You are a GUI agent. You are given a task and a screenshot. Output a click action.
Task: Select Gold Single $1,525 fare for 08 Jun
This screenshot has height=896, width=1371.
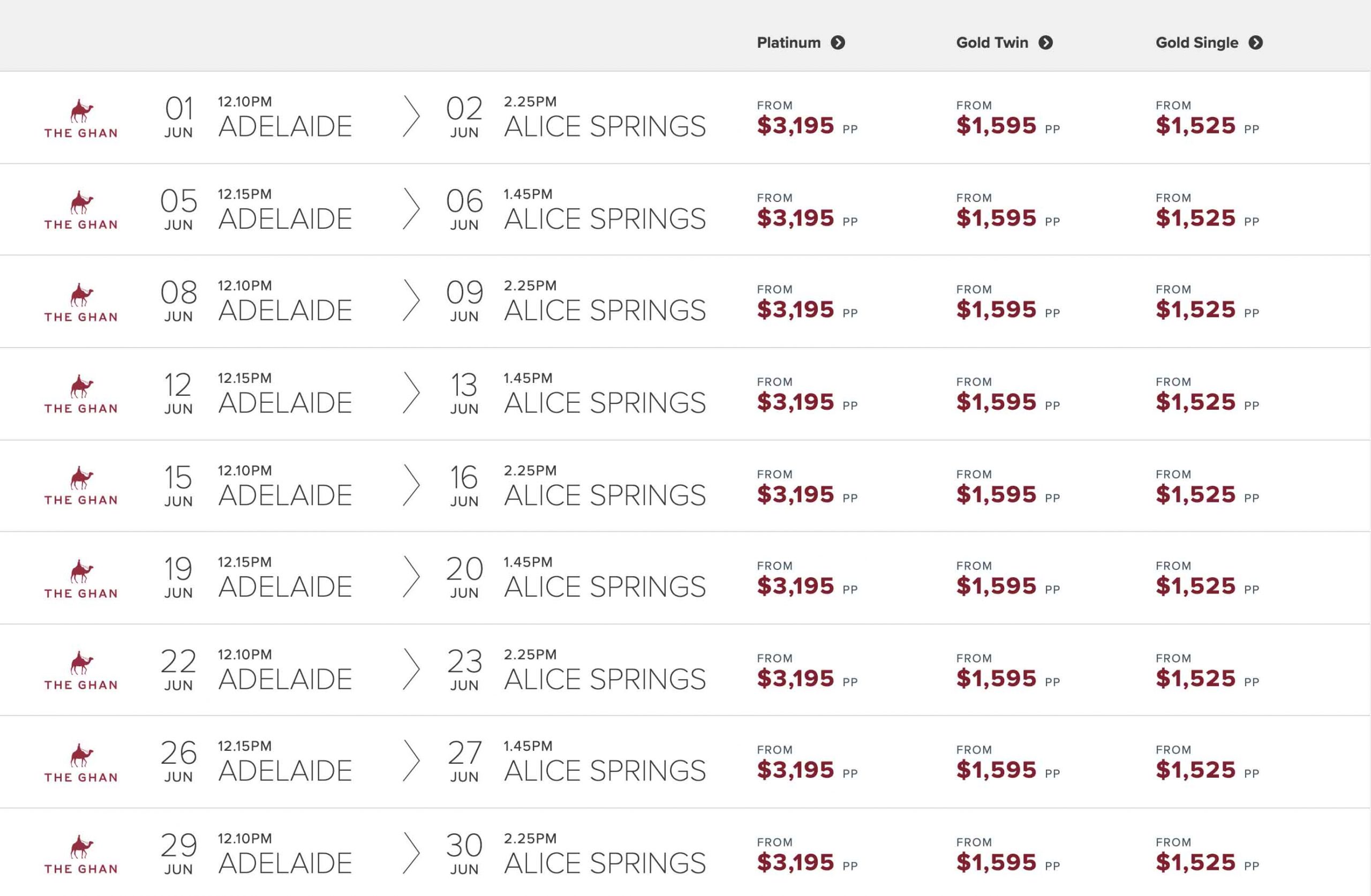(1195, 310)
